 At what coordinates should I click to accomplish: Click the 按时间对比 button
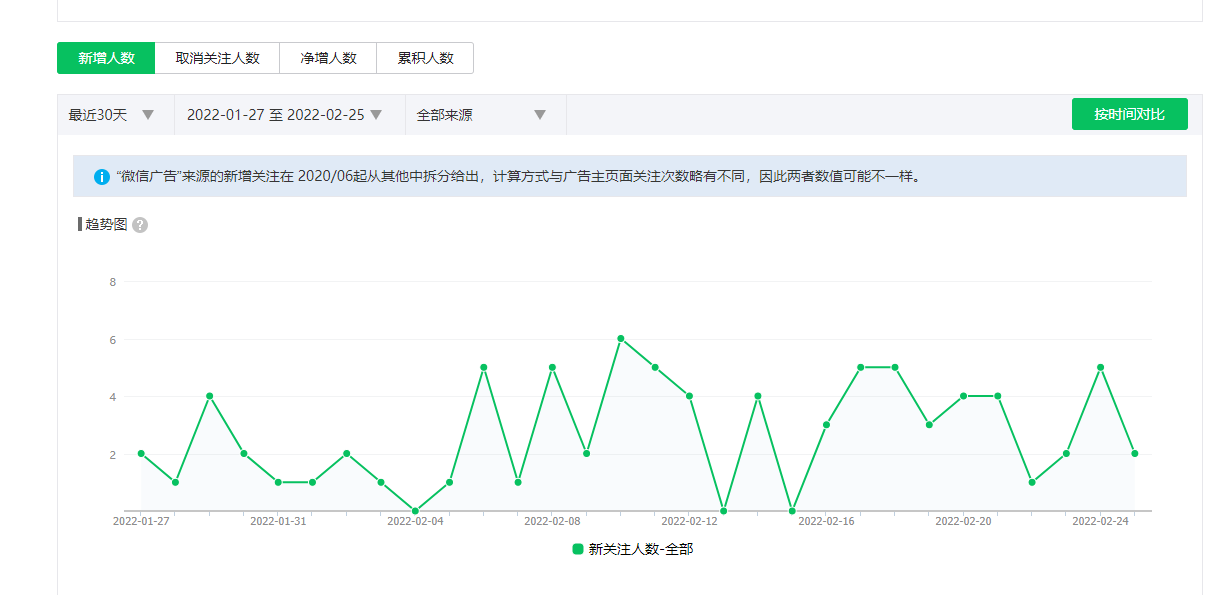(1129, 114)
